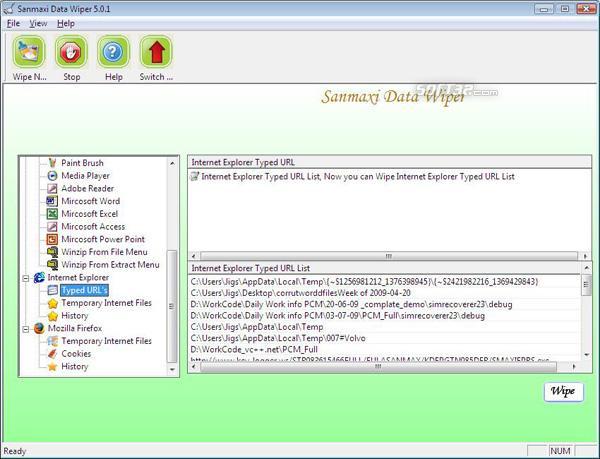
Task: Click the application icon in title bar
Action: coord(8,8)
